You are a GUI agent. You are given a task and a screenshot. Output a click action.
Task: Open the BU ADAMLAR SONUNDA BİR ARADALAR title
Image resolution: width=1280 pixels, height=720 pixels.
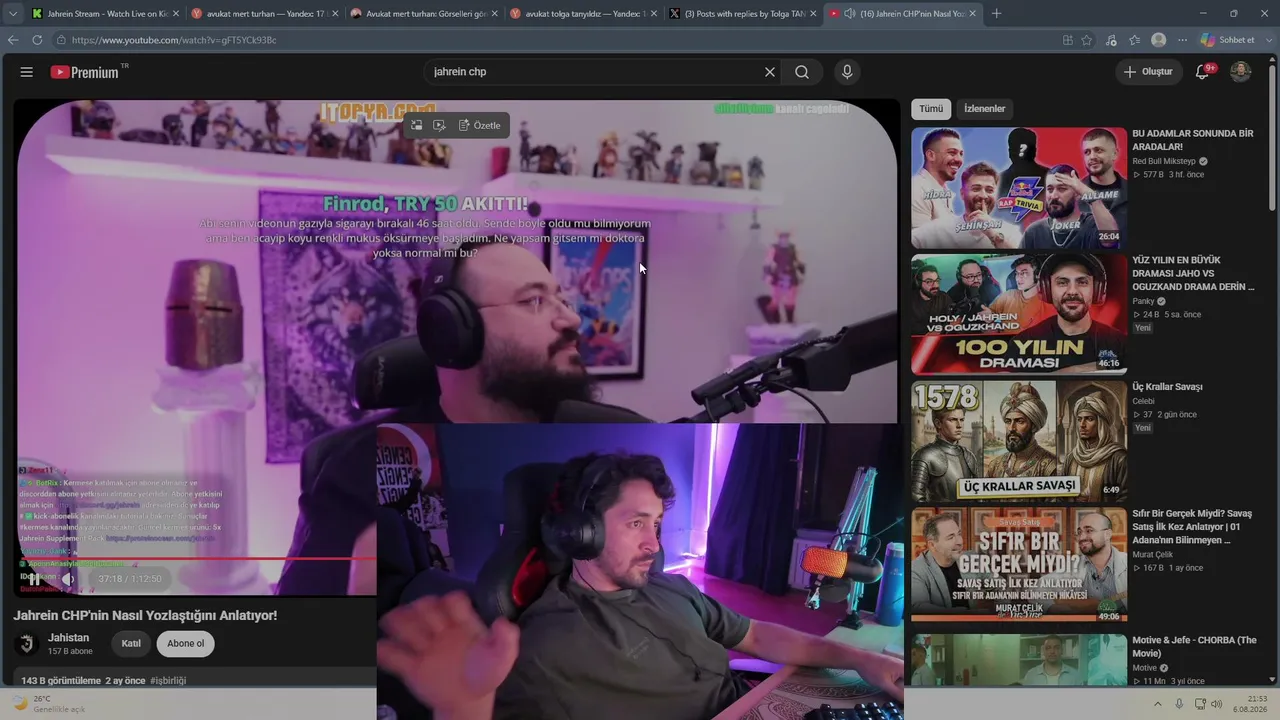pos(1192,140)
